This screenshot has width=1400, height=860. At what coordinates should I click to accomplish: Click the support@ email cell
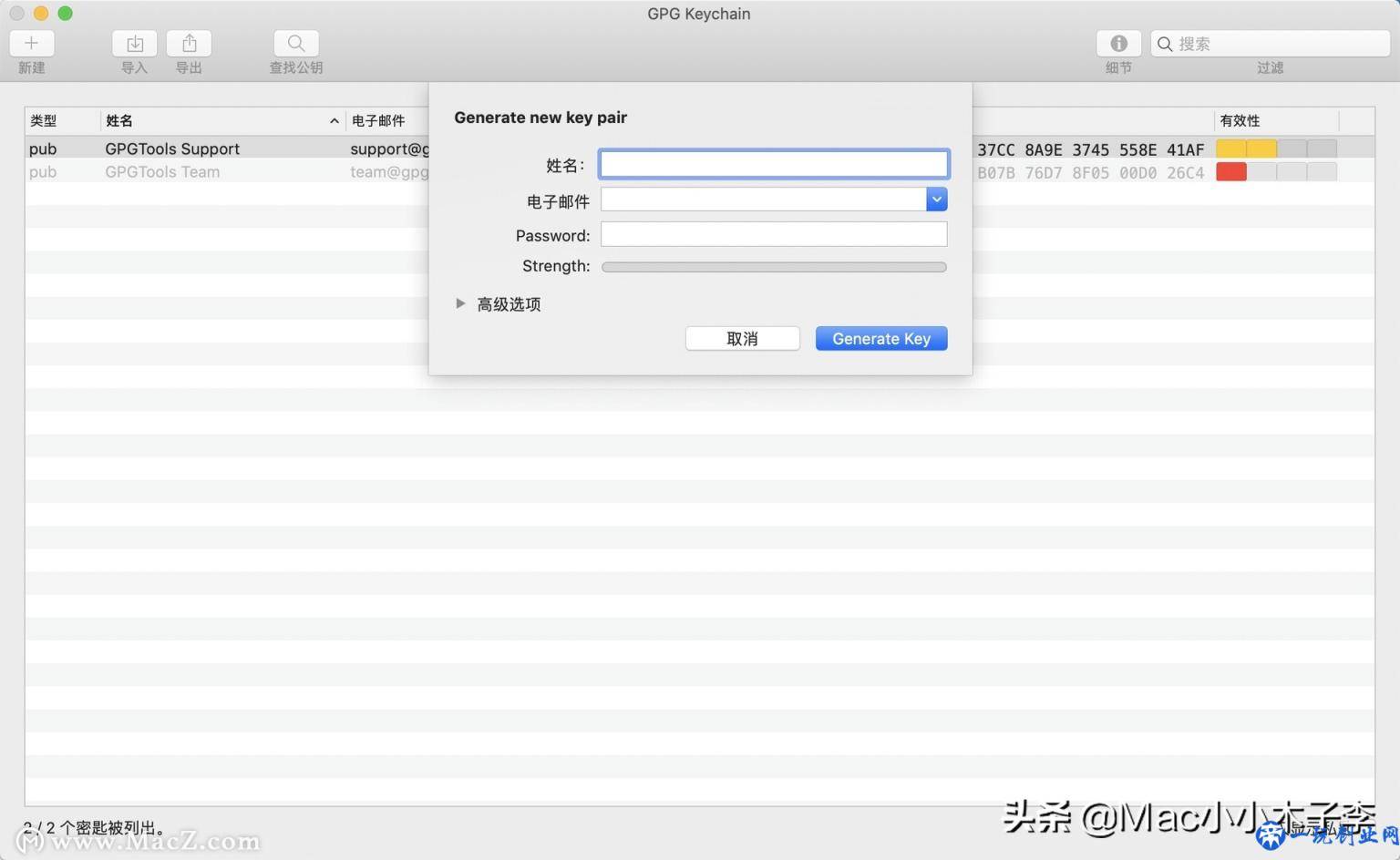coord(389,148)
